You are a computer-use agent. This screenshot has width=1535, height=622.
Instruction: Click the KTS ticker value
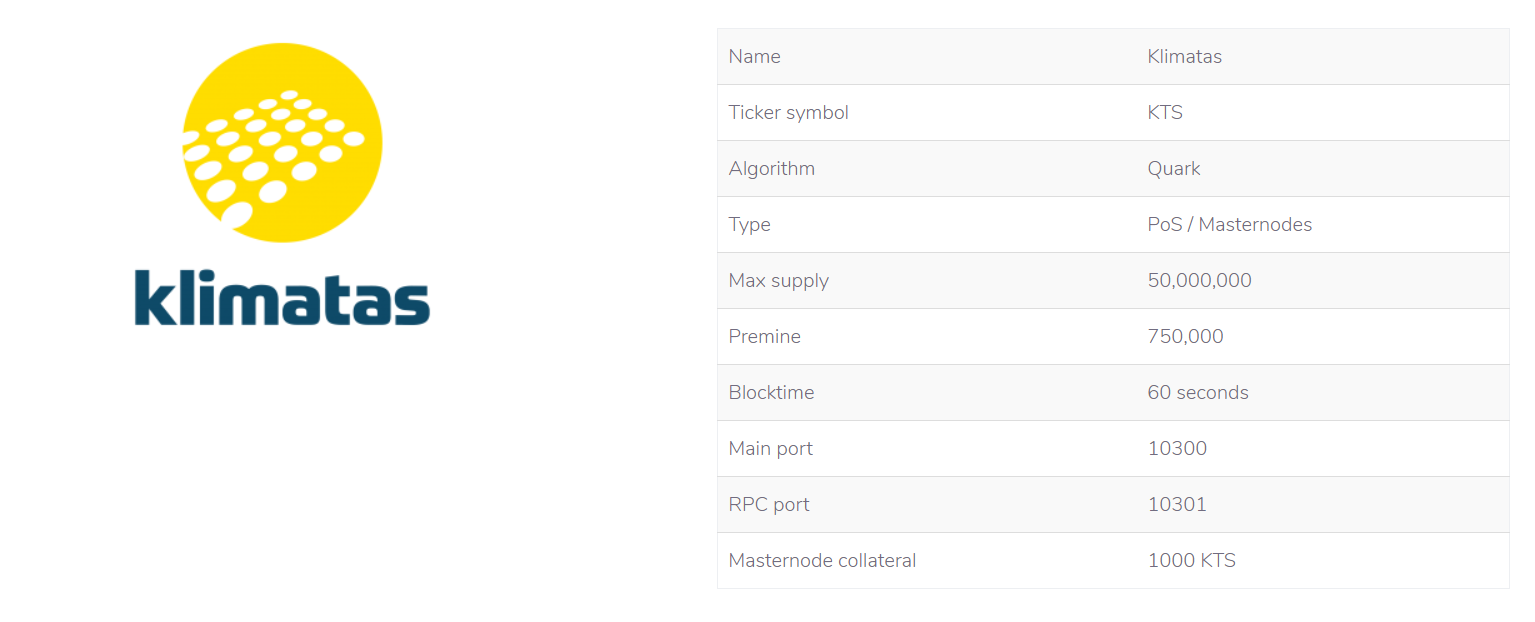pyautogui.click(x=1165, y=113)
